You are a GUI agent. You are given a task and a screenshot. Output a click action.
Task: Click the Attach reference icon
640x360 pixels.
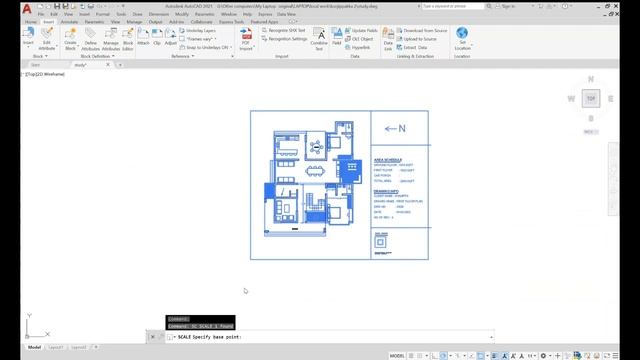143,33
